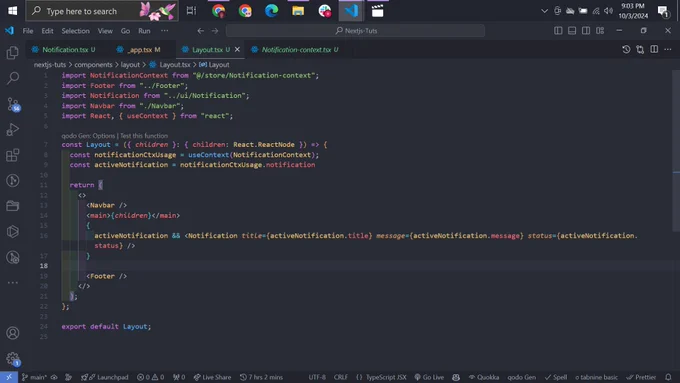Image resolution: width=680 pixels, height=383 pixels.
Task: Open the Edit menu
Action: 47,31
